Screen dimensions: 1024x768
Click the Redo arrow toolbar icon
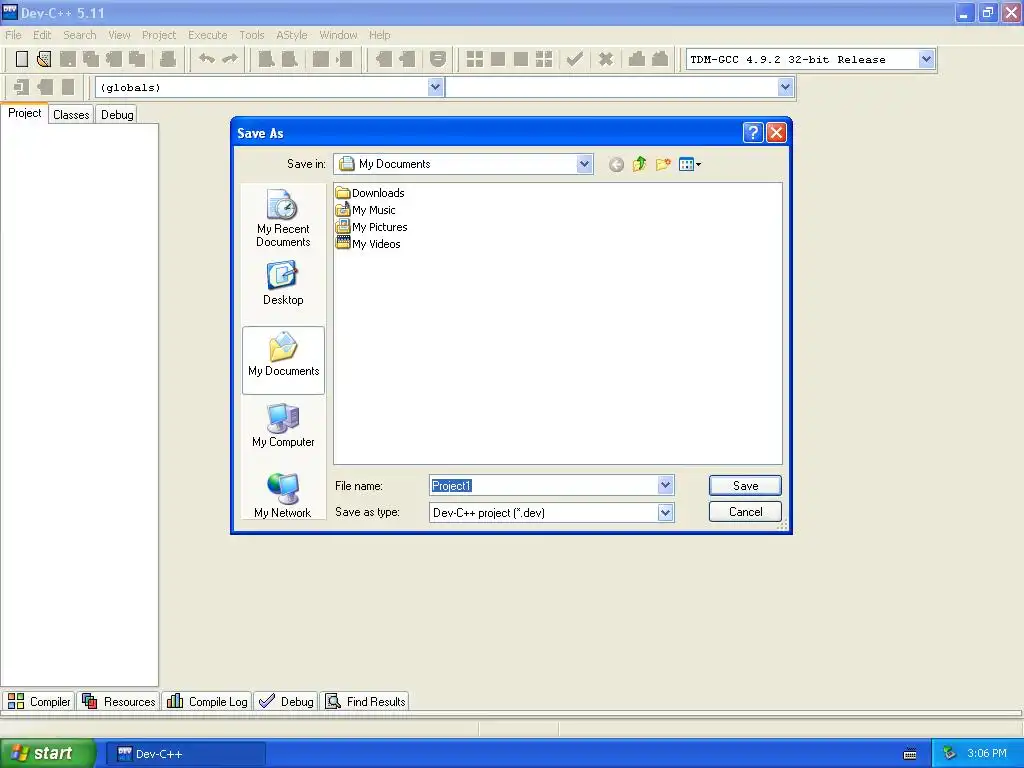[x=230, y=59]
